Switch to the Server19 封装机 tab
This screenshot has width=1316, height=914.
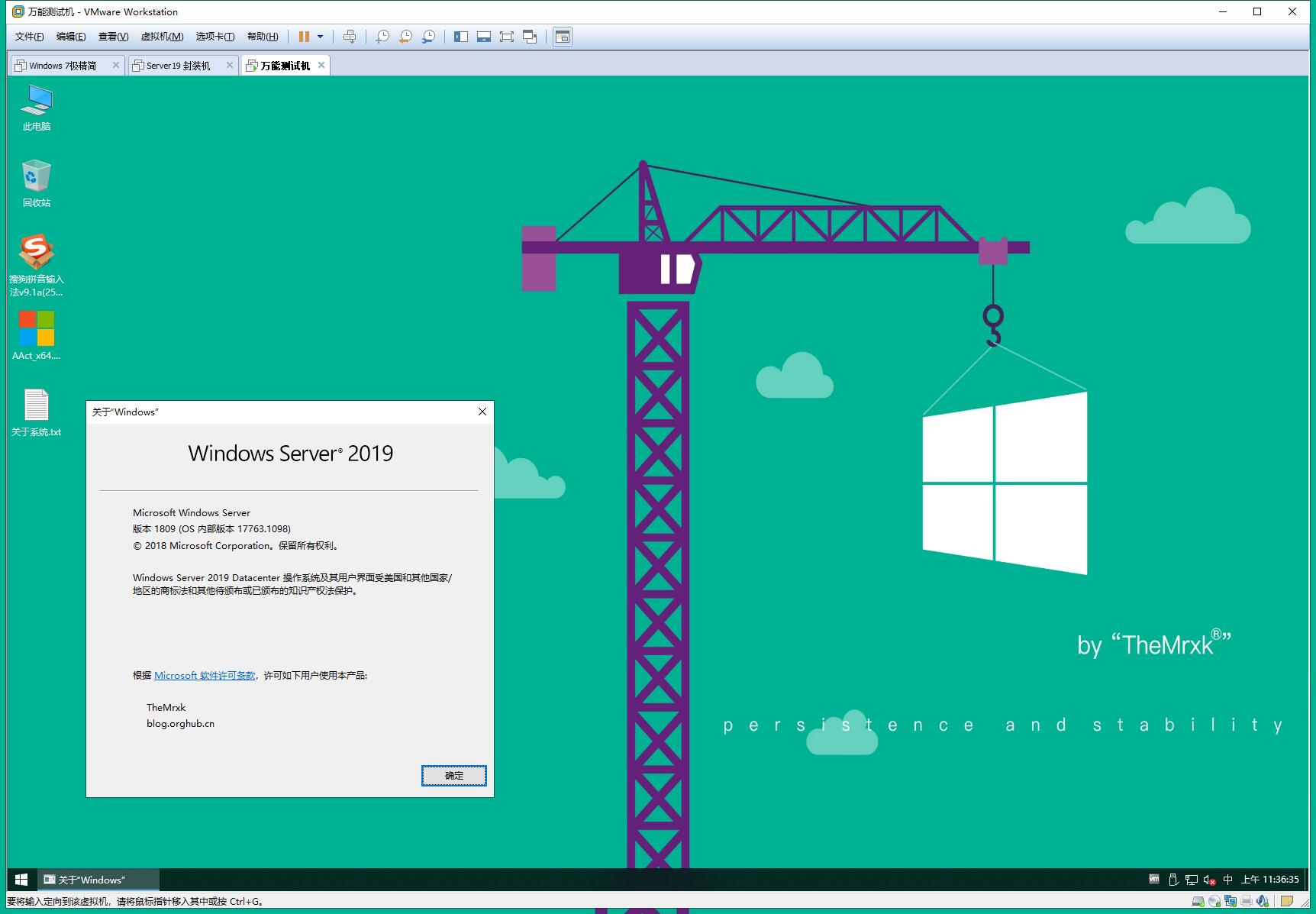click(178, 66)
